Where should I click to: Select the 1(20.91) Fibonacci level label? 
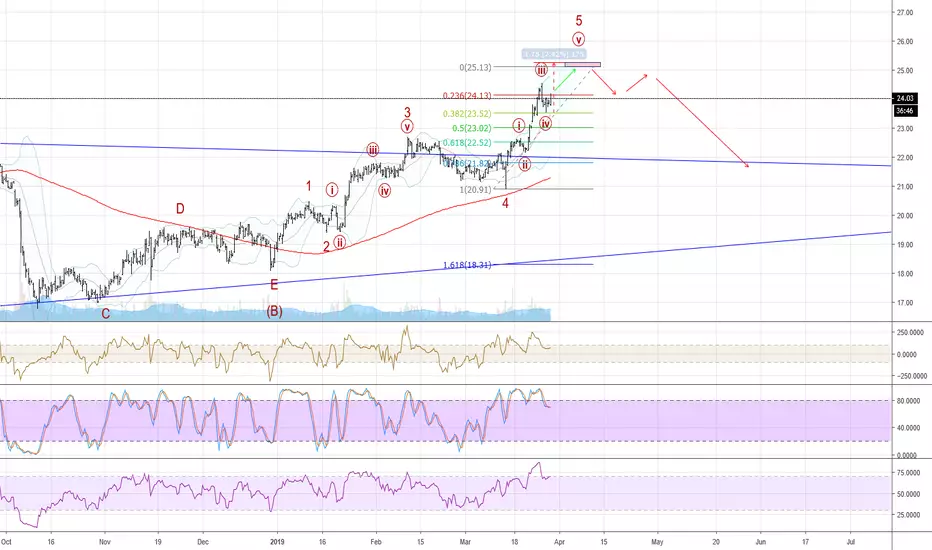[x=476, y=190]
